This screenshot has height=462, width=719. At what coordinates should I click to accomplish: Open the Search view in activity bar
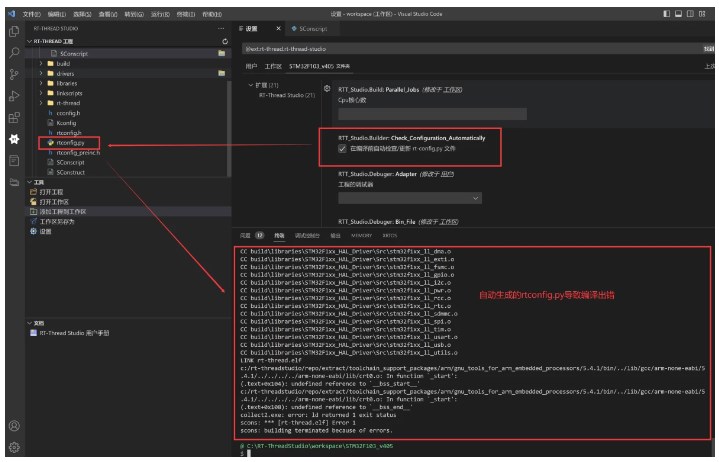pos(14,53)
